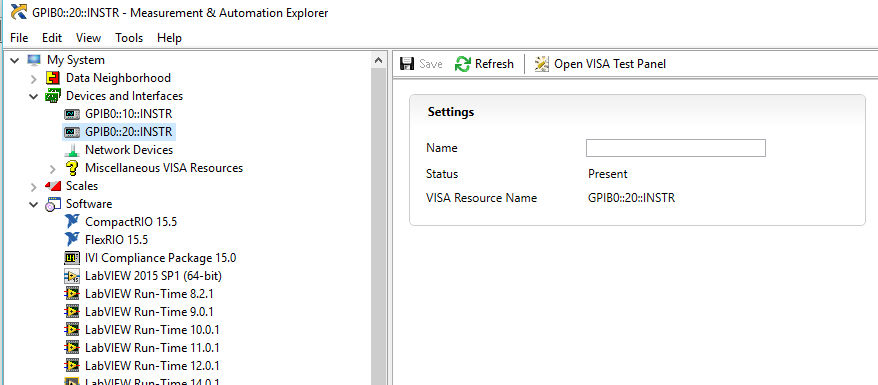This screenshot has height=385, width=878.
Task: Click the CompactRIO 15.5 icon
Action: point(72,222)
